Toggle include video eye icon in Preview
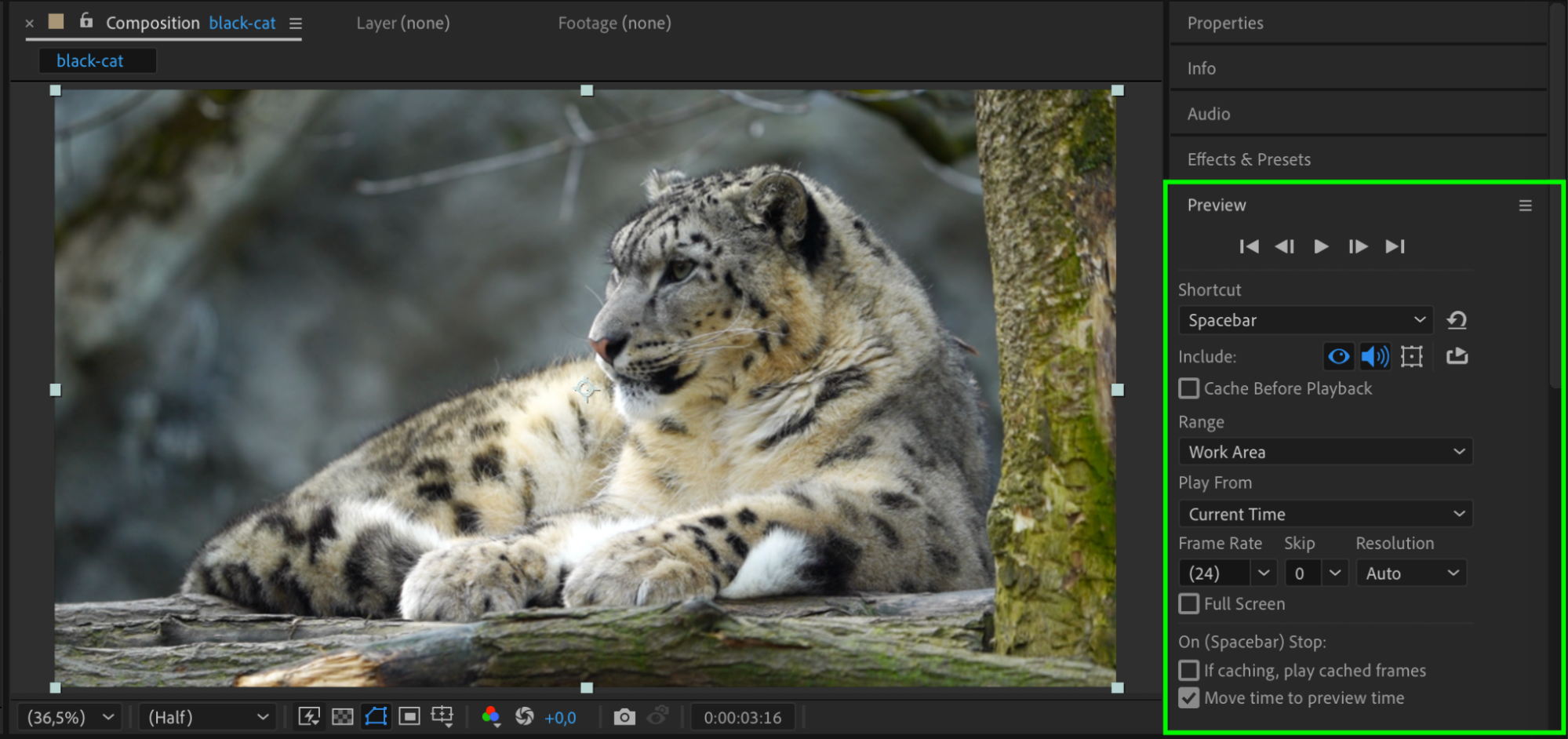The width and height of the screenshot is (1568, 739). (1338, 357)
